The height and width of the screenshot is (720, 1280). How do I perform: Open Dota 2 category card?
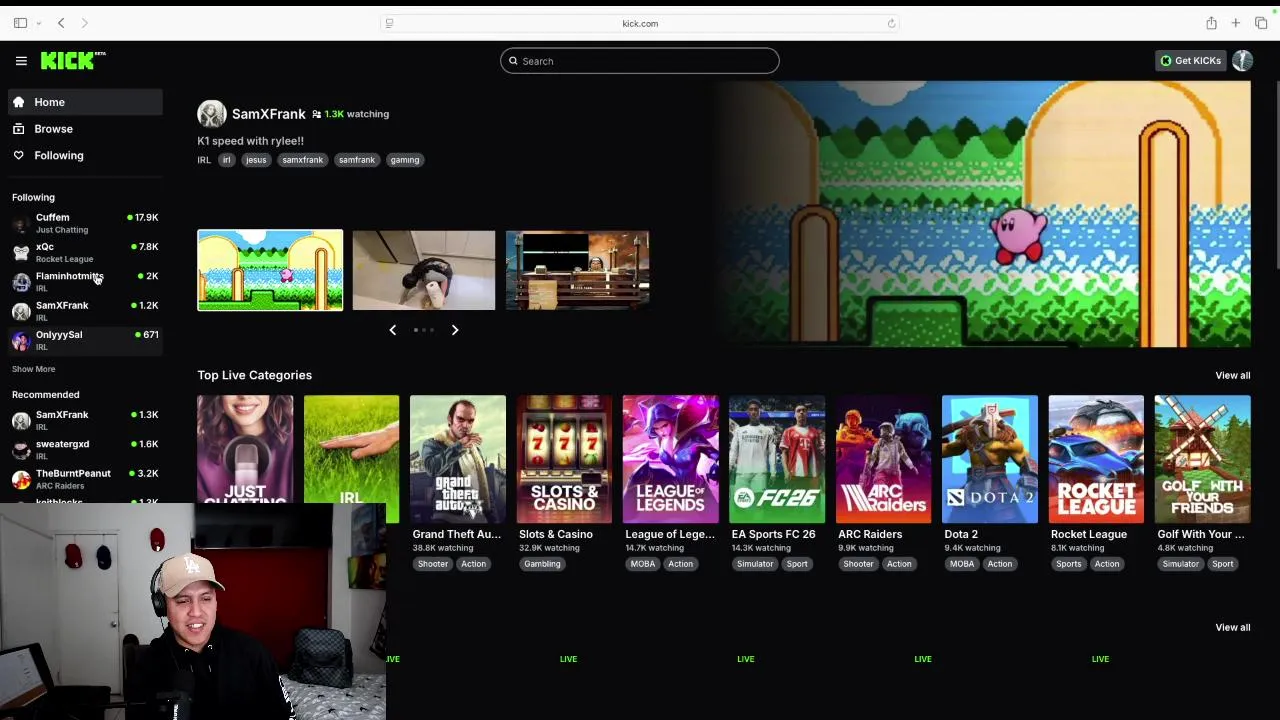pos(990,458)
